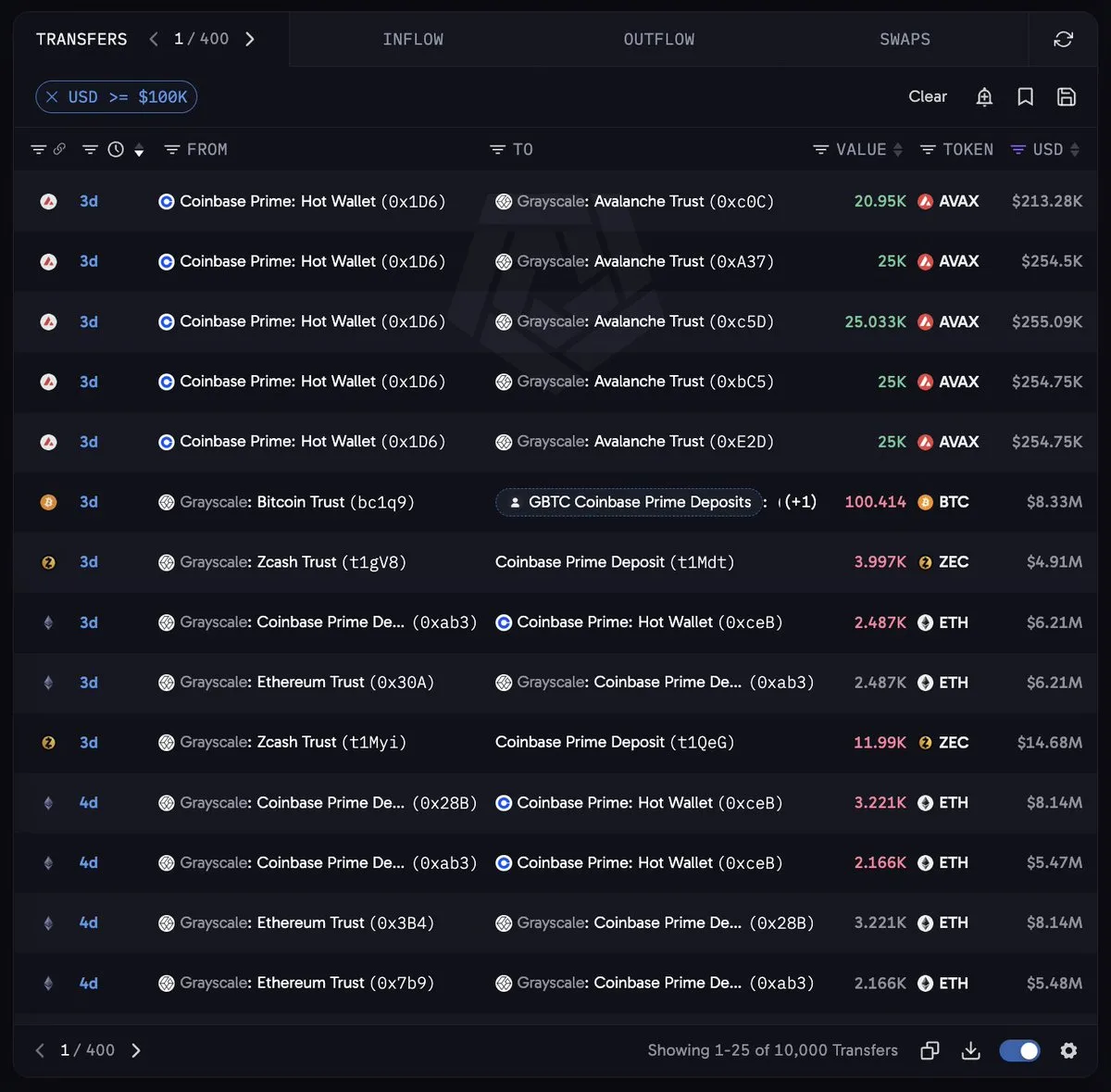1111x1092 pixels.
Task: Download transfers with the download icon
Action: pyautogui.click(x=970, y=1050)
